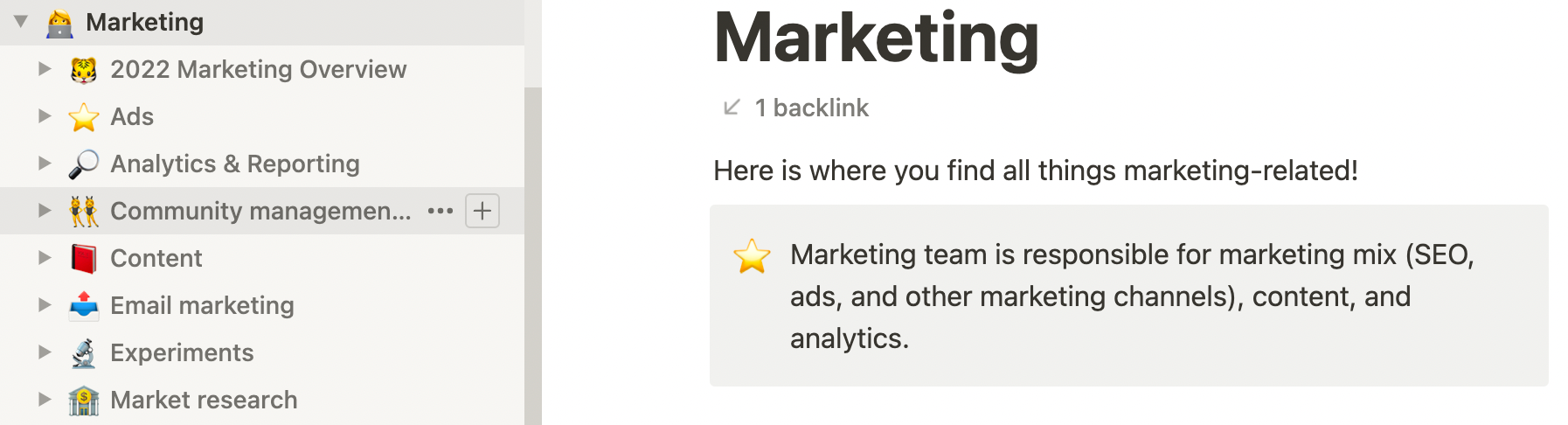Click the microscope icon beside Experiments

(84, 353)
